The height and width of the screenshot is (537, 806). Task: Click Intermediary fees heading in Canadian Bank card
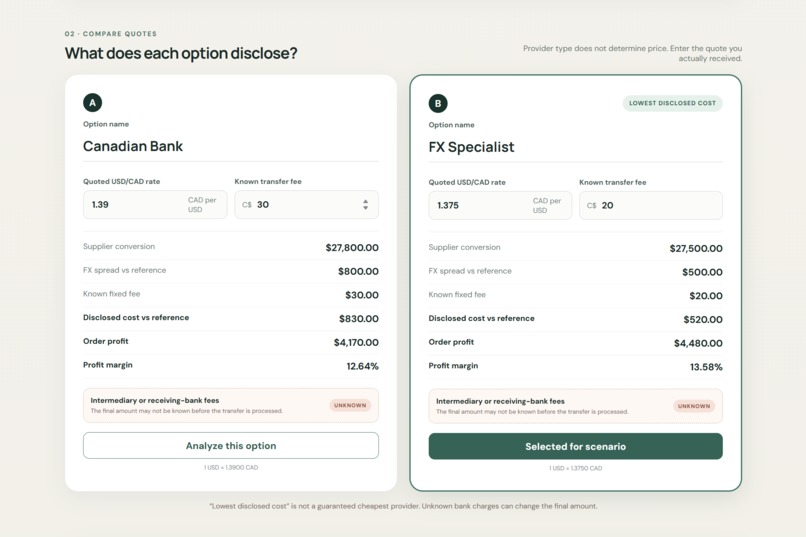tap(155, 400)
